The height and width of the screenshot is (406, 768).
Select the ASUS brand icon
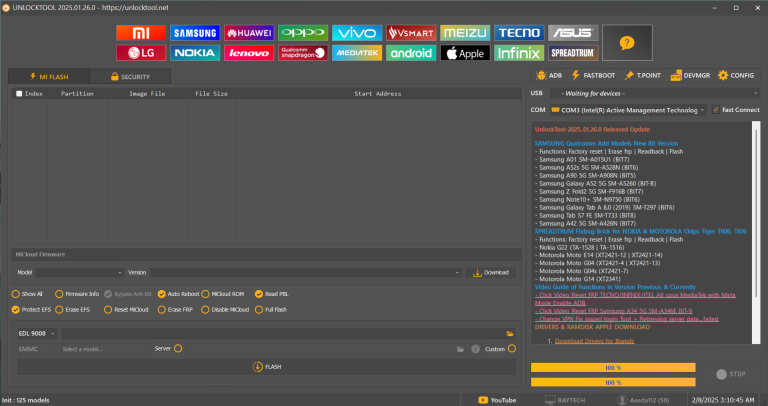(x=573, y=33)
